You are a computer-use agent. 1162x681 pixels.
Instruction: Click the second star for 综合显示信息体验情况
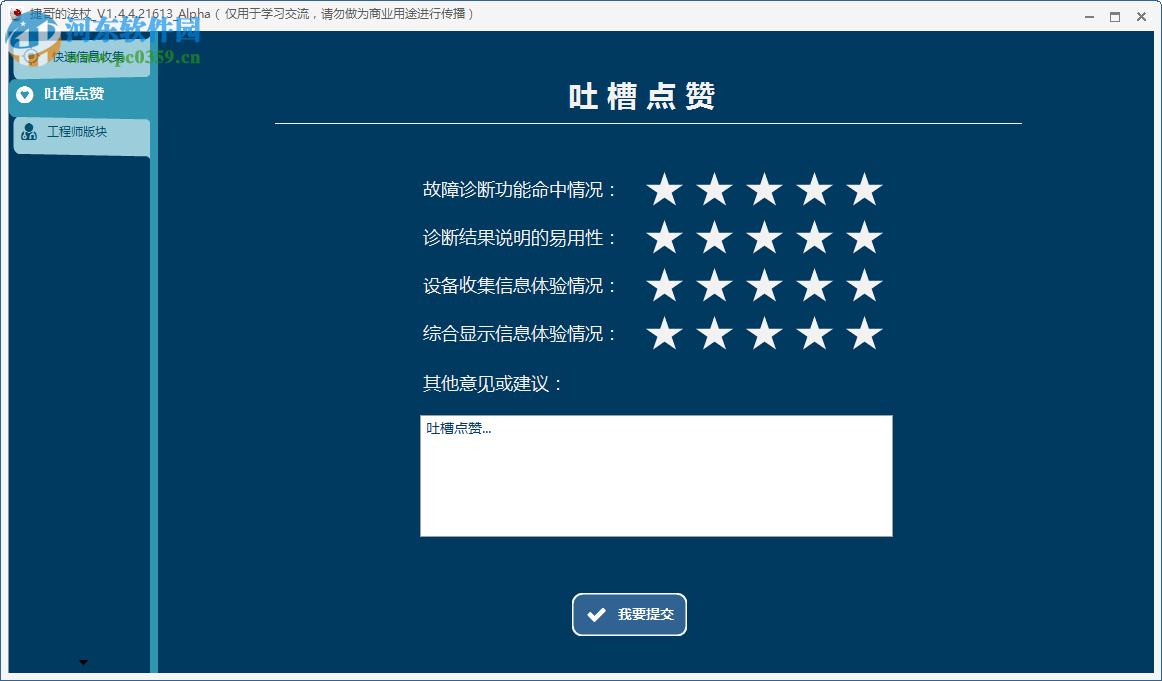pyautogui.click(x=714, y=335)
